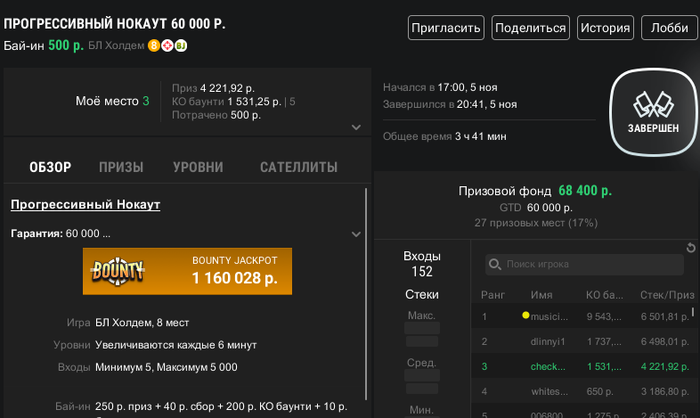The image size is (700, 418).
Task: Click the prize 6 501,81 р. cell
Action: tap(665, 317)
